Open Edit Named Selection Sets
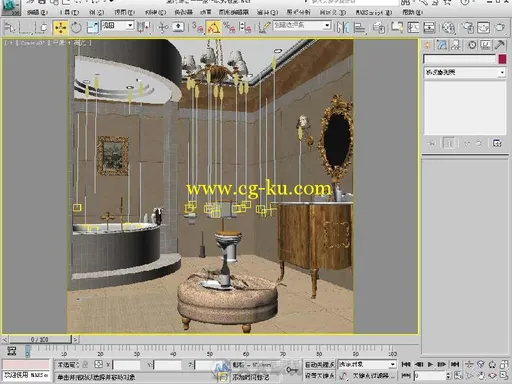Image resolution: width=512 pixels, height=384 pixels. point(263,27)
